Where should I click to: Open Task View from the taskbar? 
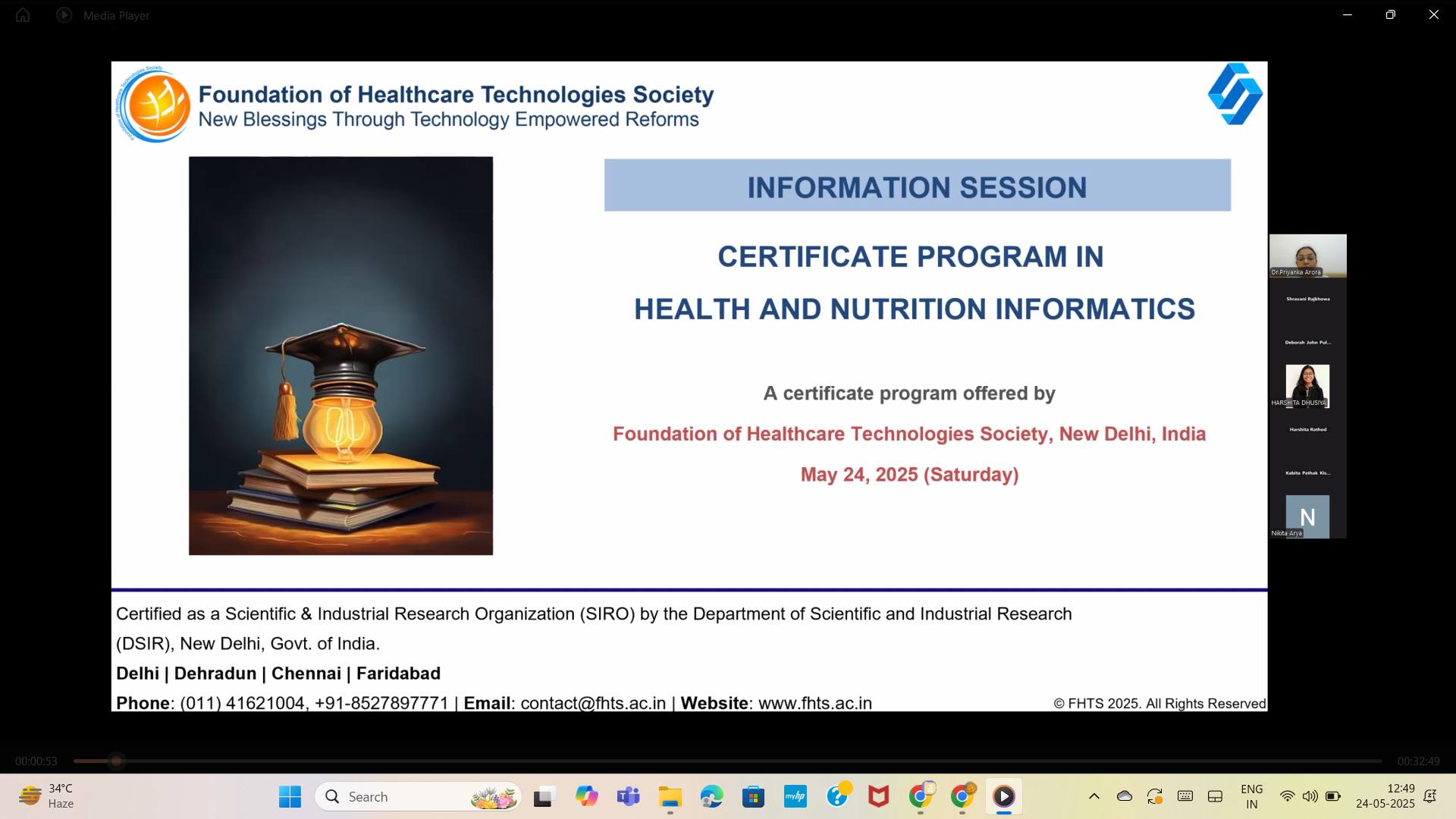543,796
